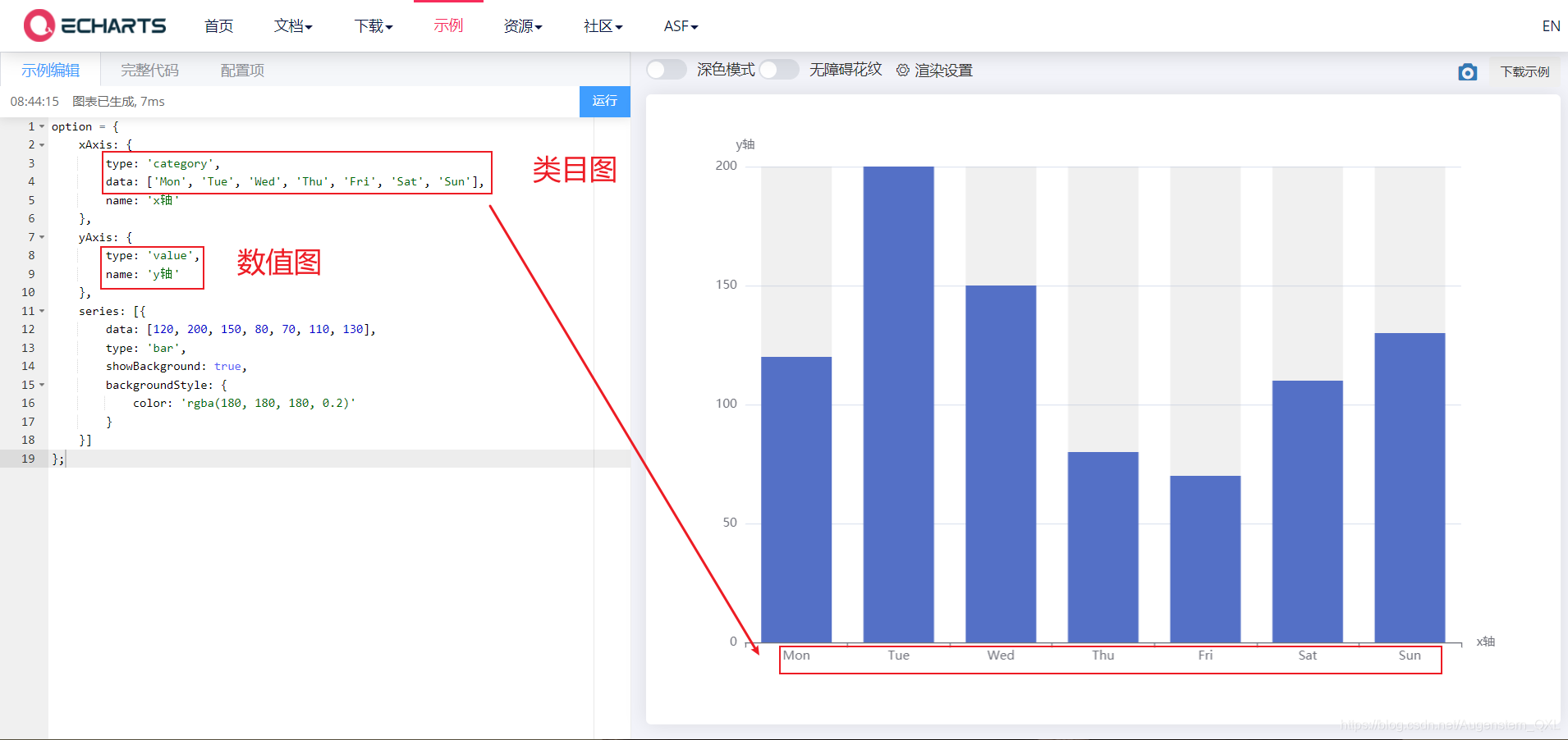Image resolution: width=1568 pixels, height=740 pixels.
Task: Switch to the 完整代码 tab
Action: 149,71
